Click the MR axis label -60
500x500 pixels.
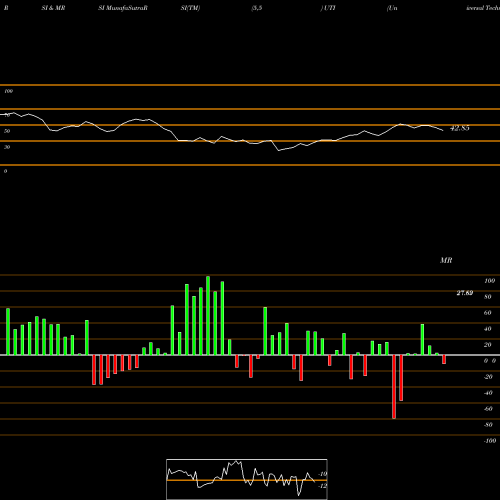(488, 409)
